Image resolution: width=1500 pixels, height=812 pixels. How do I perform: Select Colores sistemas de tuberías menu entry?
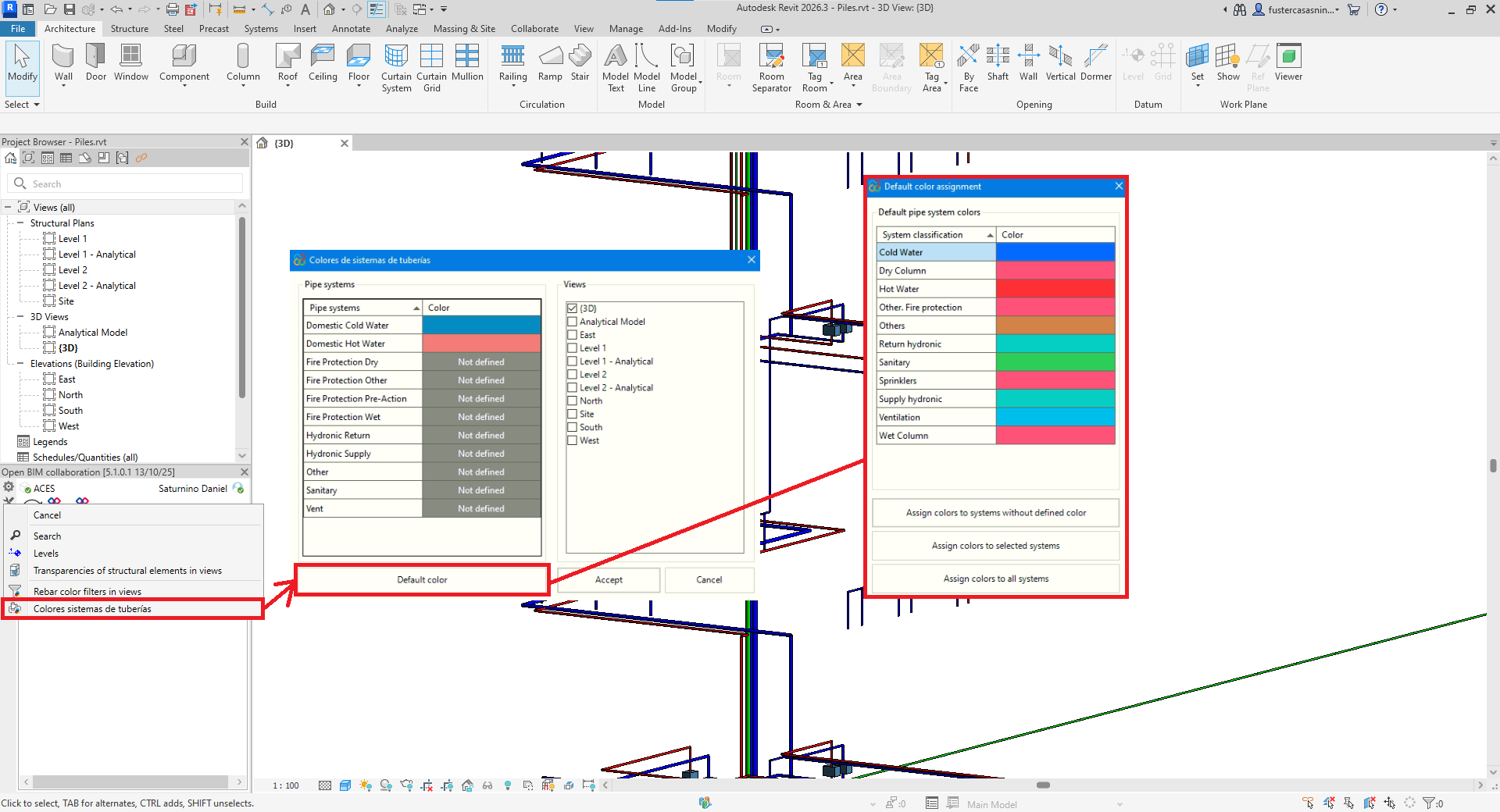coord(92,609)
